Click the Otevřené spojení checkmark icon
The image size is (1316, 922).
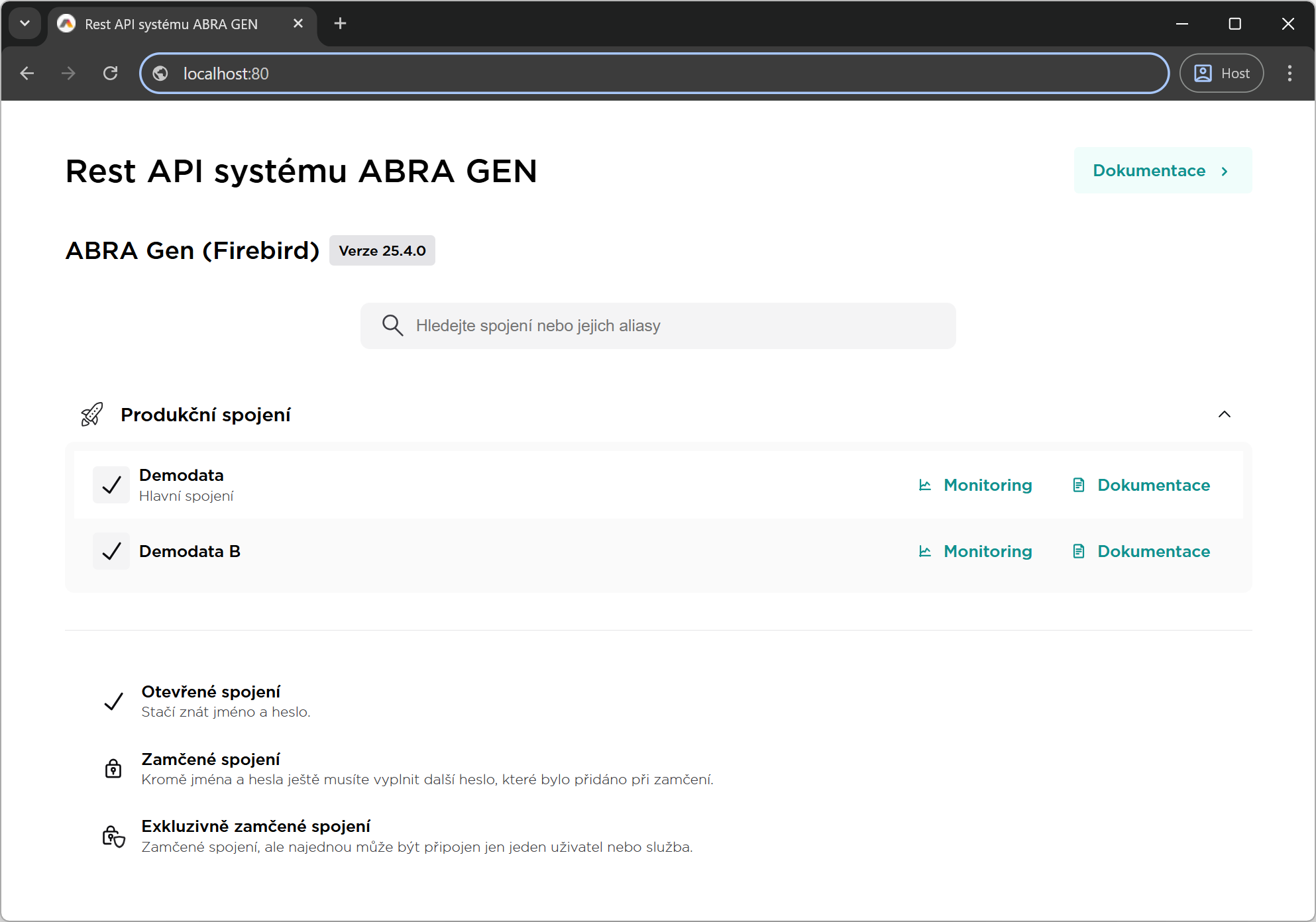(x=113, y=701)
